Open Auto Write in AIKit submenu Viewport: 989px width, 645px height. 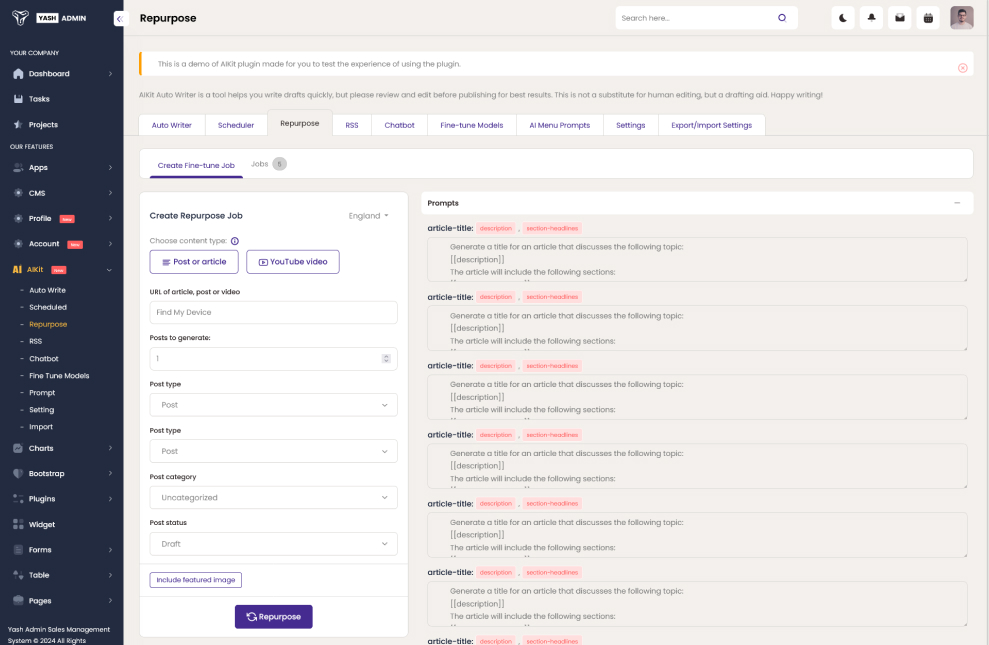(x=47, y=290)
